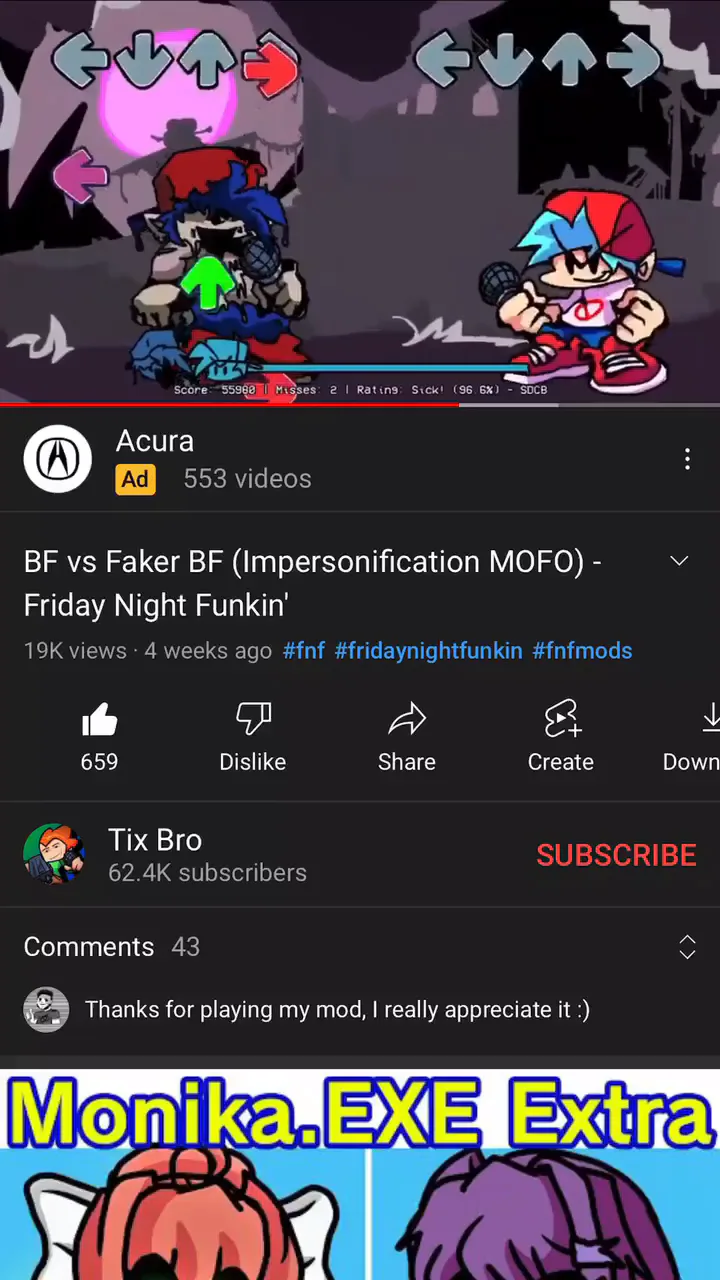The width and height of the screenshot is (720, 1280).
Task: Tap the Share arrow icon
Action: click(407, 719)
